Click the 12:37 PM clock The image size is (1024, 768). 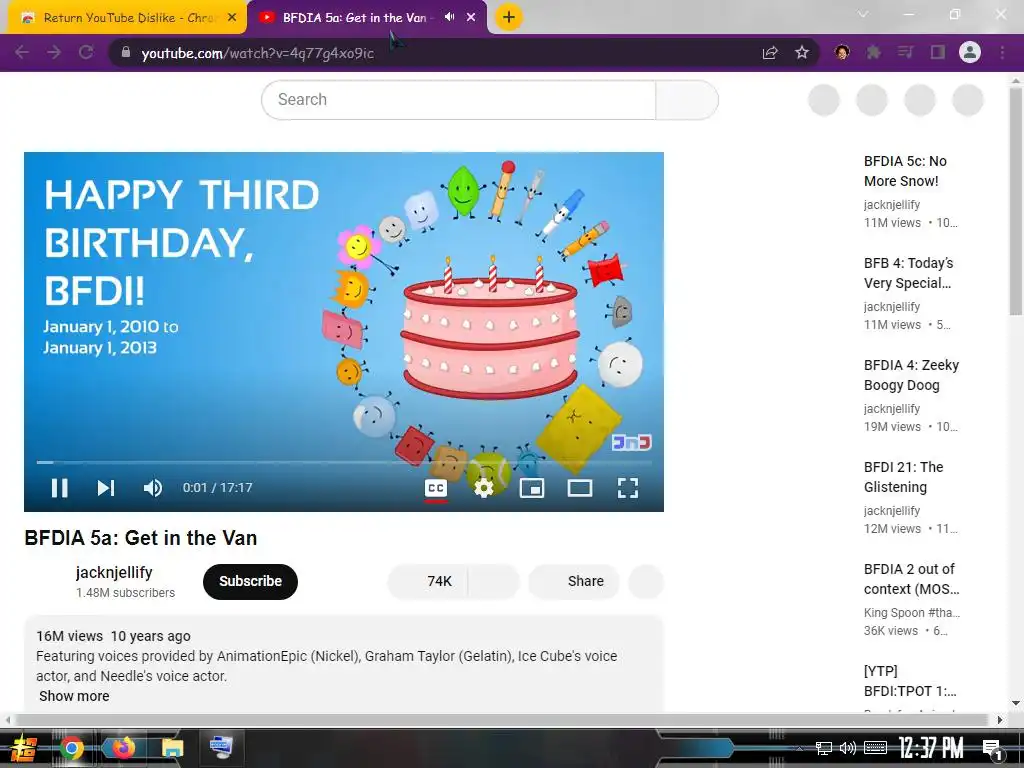(x=931, y=748)
